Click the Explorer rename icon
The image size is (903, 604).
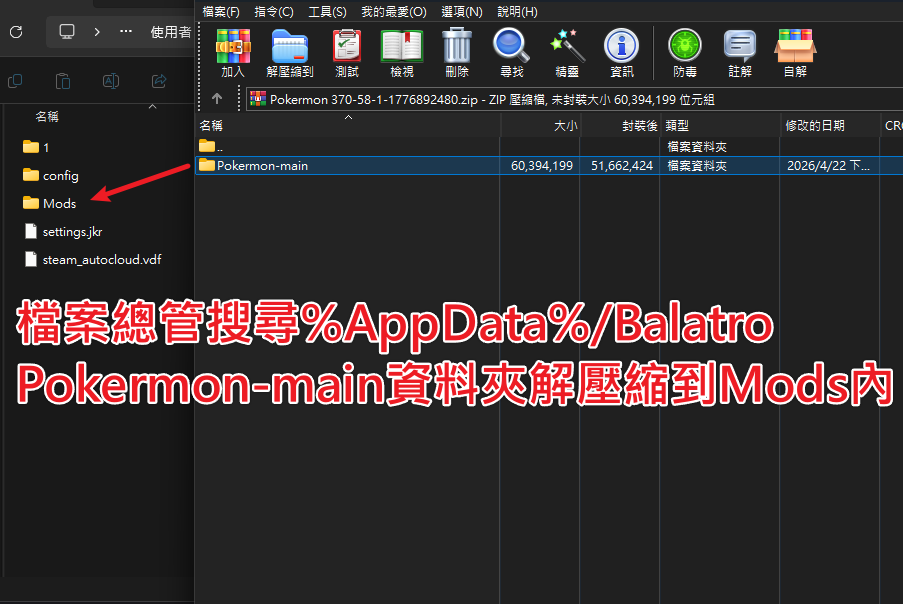[111, 81]
